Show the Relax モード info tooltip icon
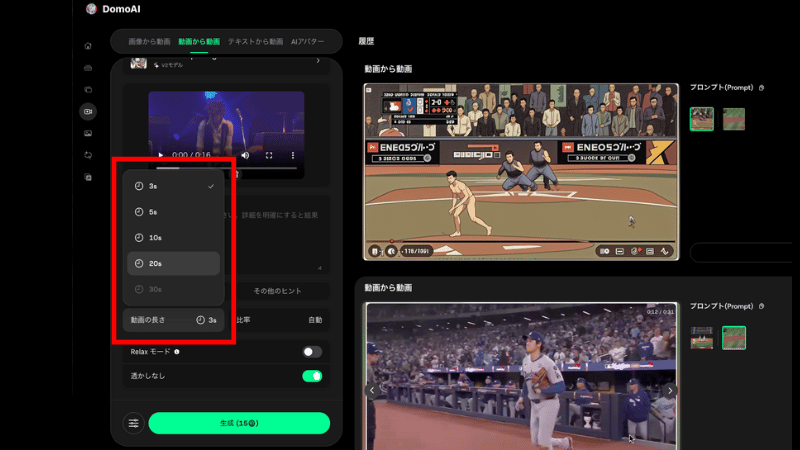The height and width of the screenshot is (450, 800). (x=177, y=352)
